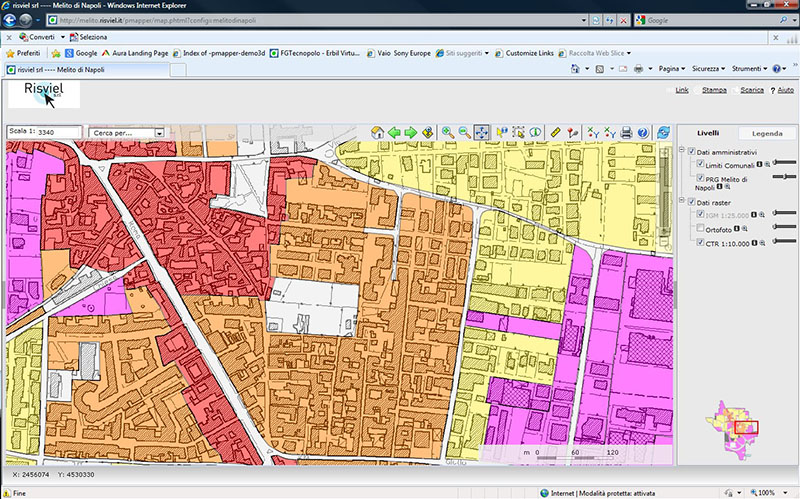The image size is (800, 499).
Task: Select the zoom in magnifier tool
Action: click(x=448, y=132)
